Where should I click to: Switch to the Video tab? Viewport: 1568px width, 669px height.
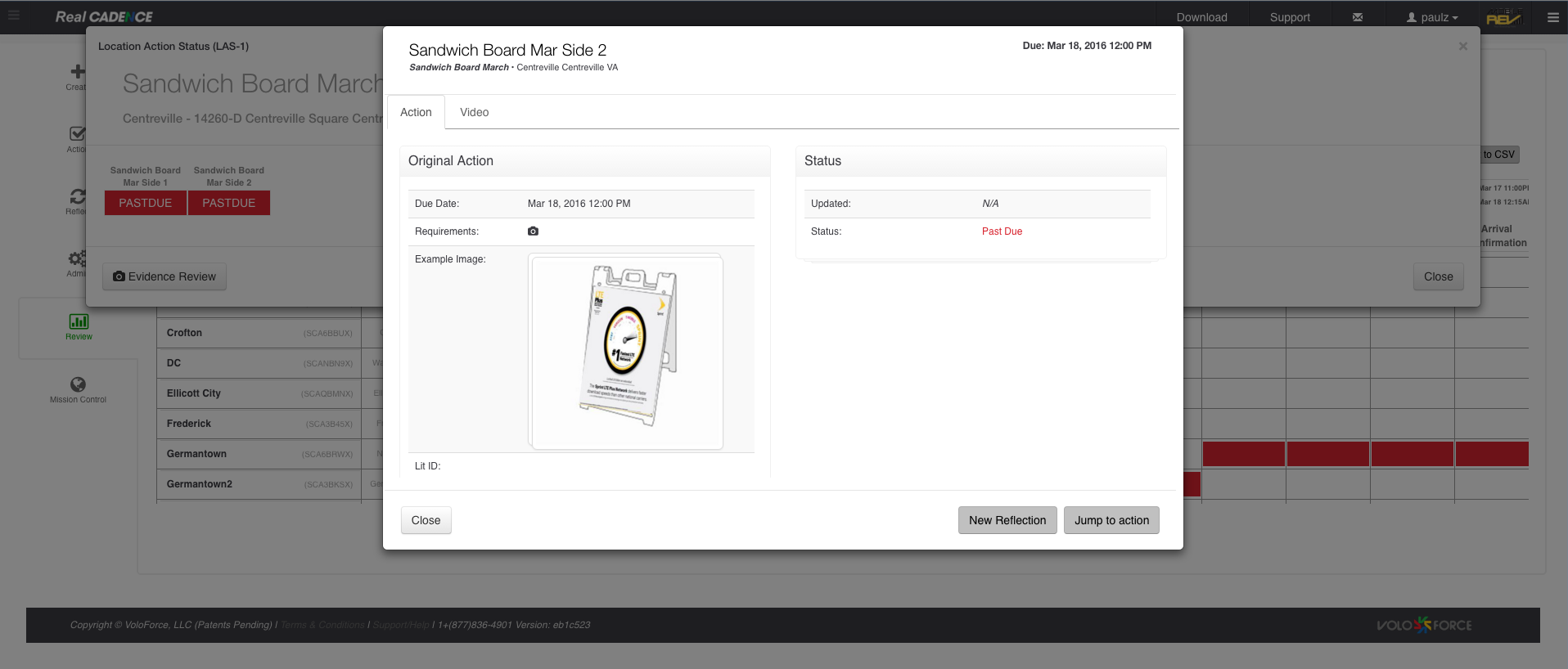(x=474, y=112)
